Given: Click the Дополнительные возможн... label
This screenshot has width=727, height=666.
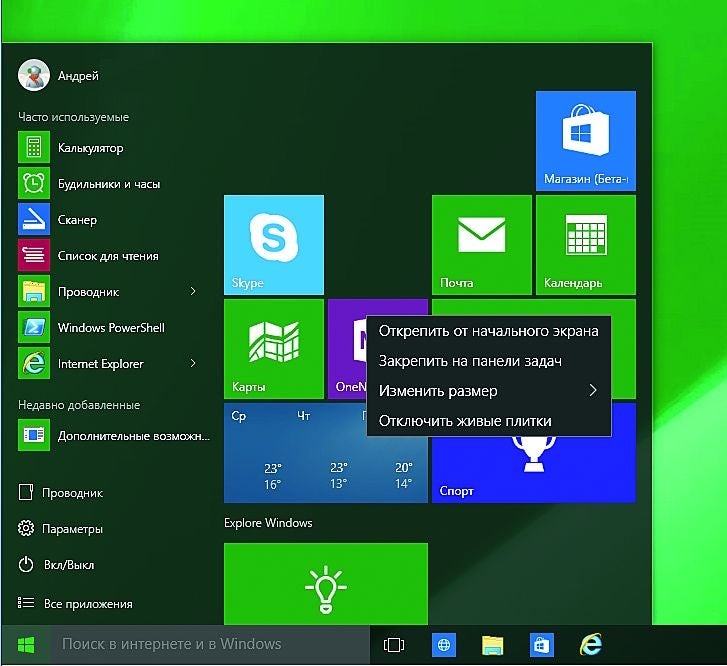Looking at the screenshot, I should pos(134,436).
